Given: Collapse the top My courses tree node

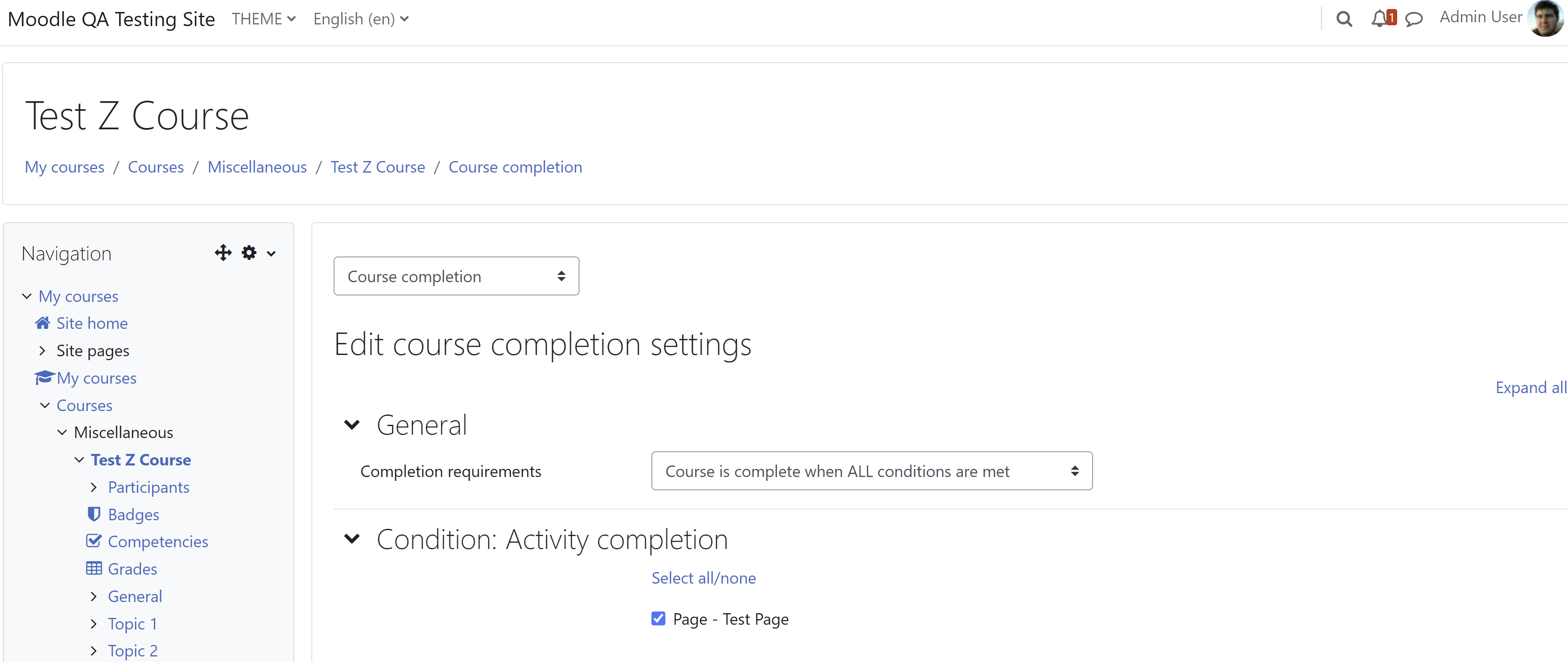Looking at the screenshot, I should (27, 296).
